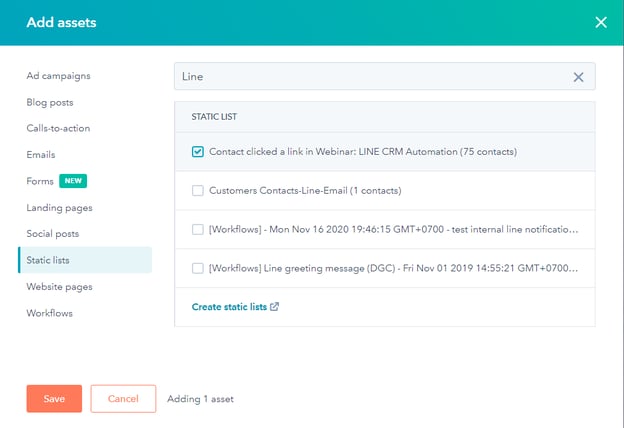Close the Add assets dialog
The image size is (624, 428).
tap(601, 22)
